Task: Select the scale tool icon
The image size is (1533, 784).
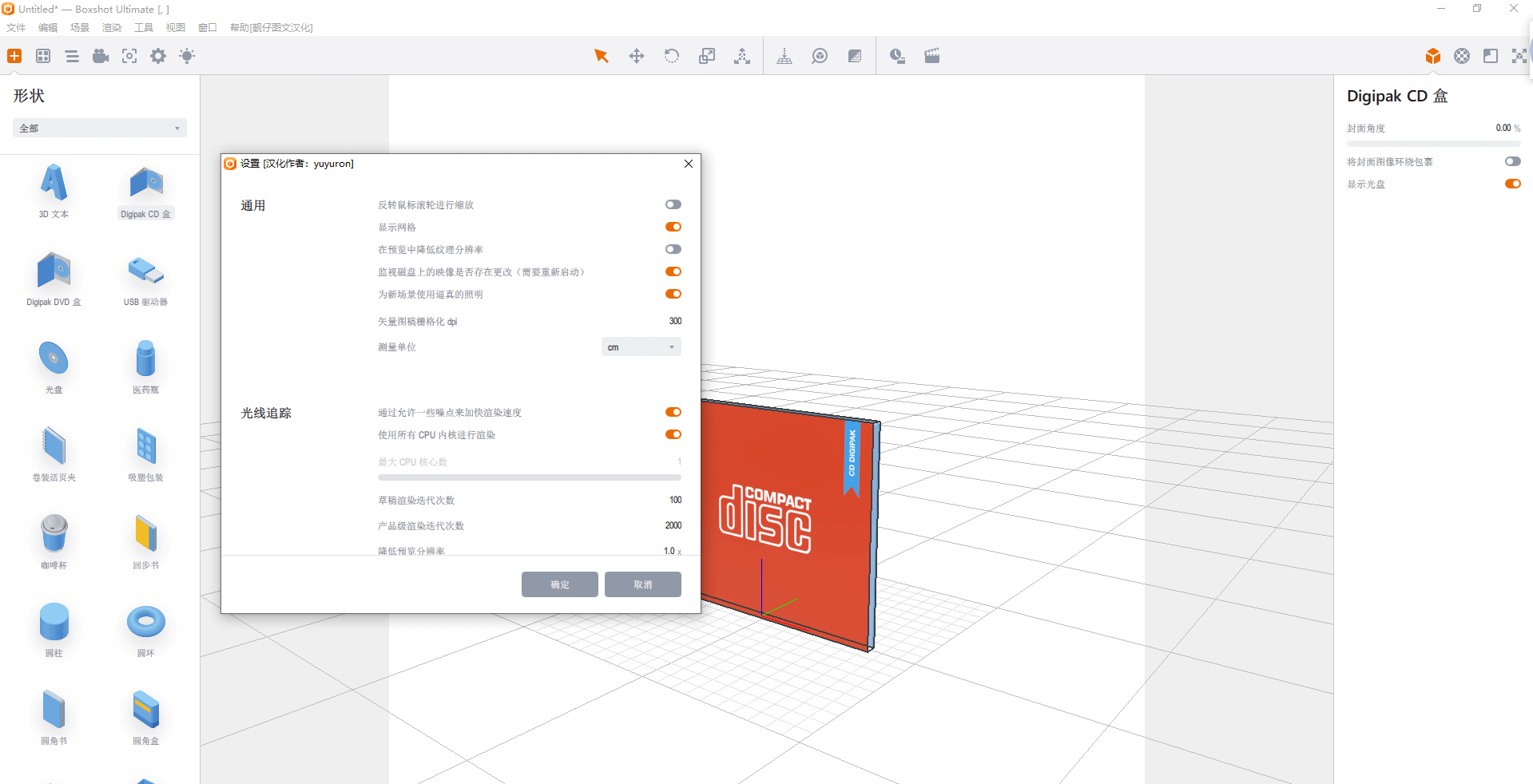Action: click(x=707, y=56)
